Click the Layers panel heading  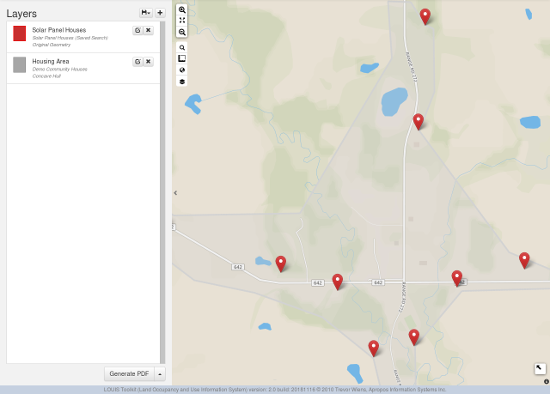[21, 14]
